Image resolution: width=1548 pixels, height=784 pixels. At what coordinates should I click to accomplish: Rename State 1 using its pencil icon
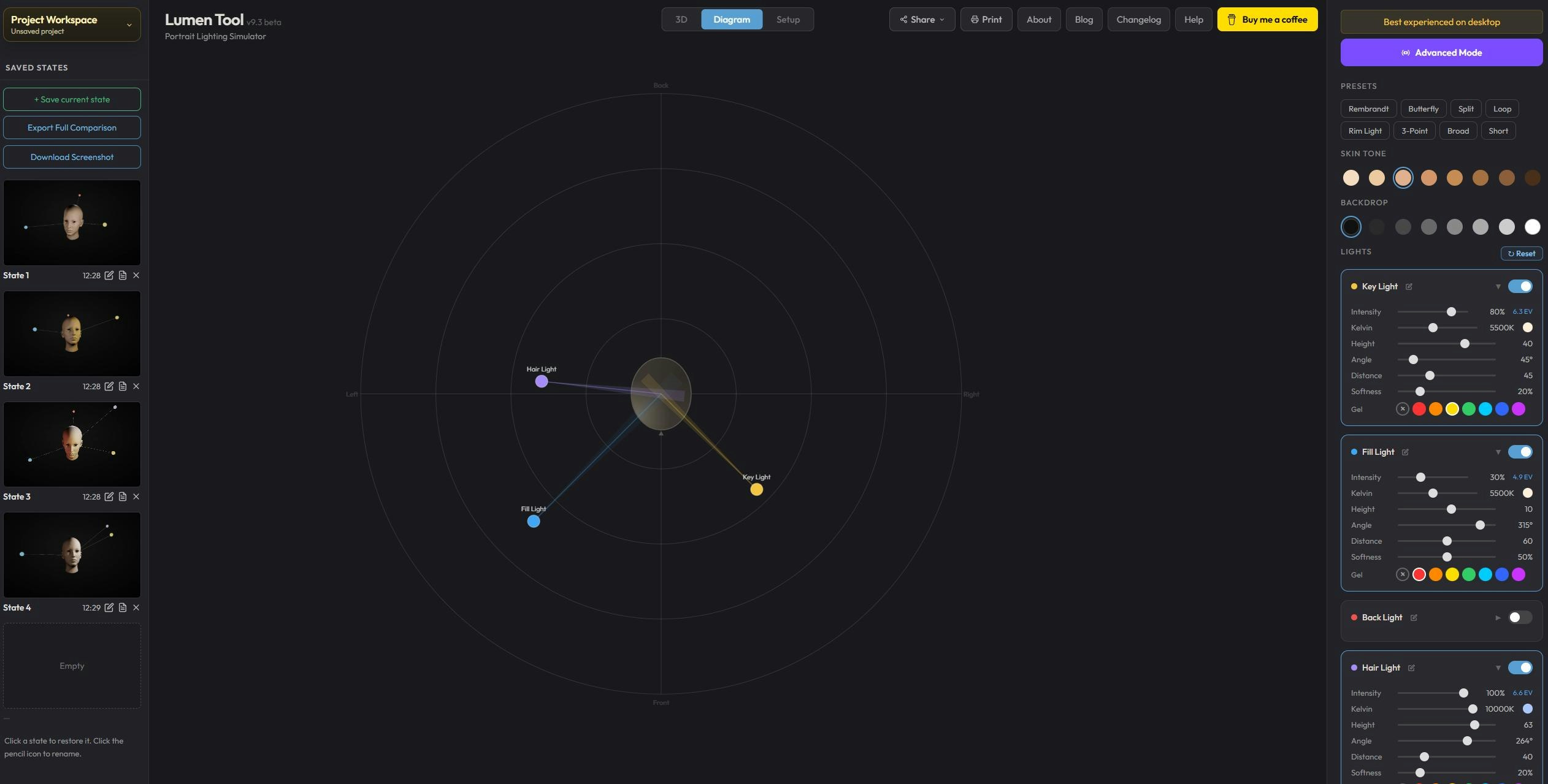click(x=109, y=275)
